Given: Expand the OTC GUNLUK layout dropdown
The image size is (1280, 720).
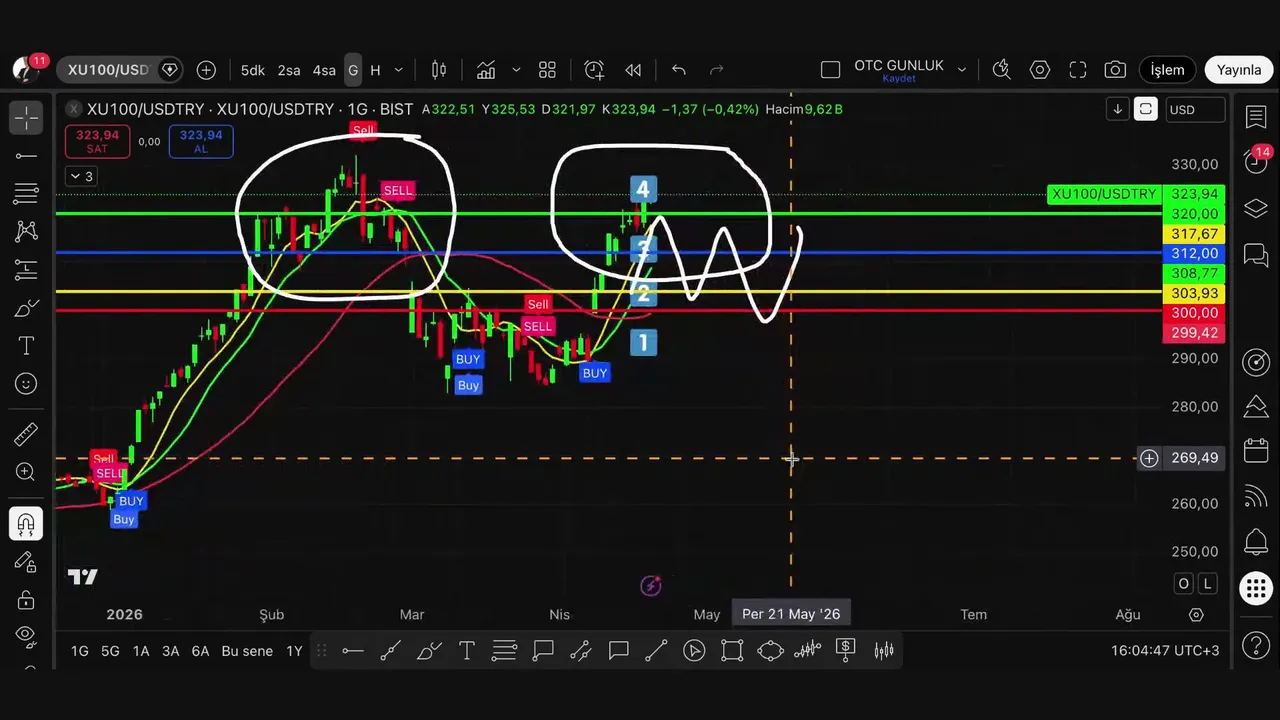Looking at the screenshot, I should point(962,70).
